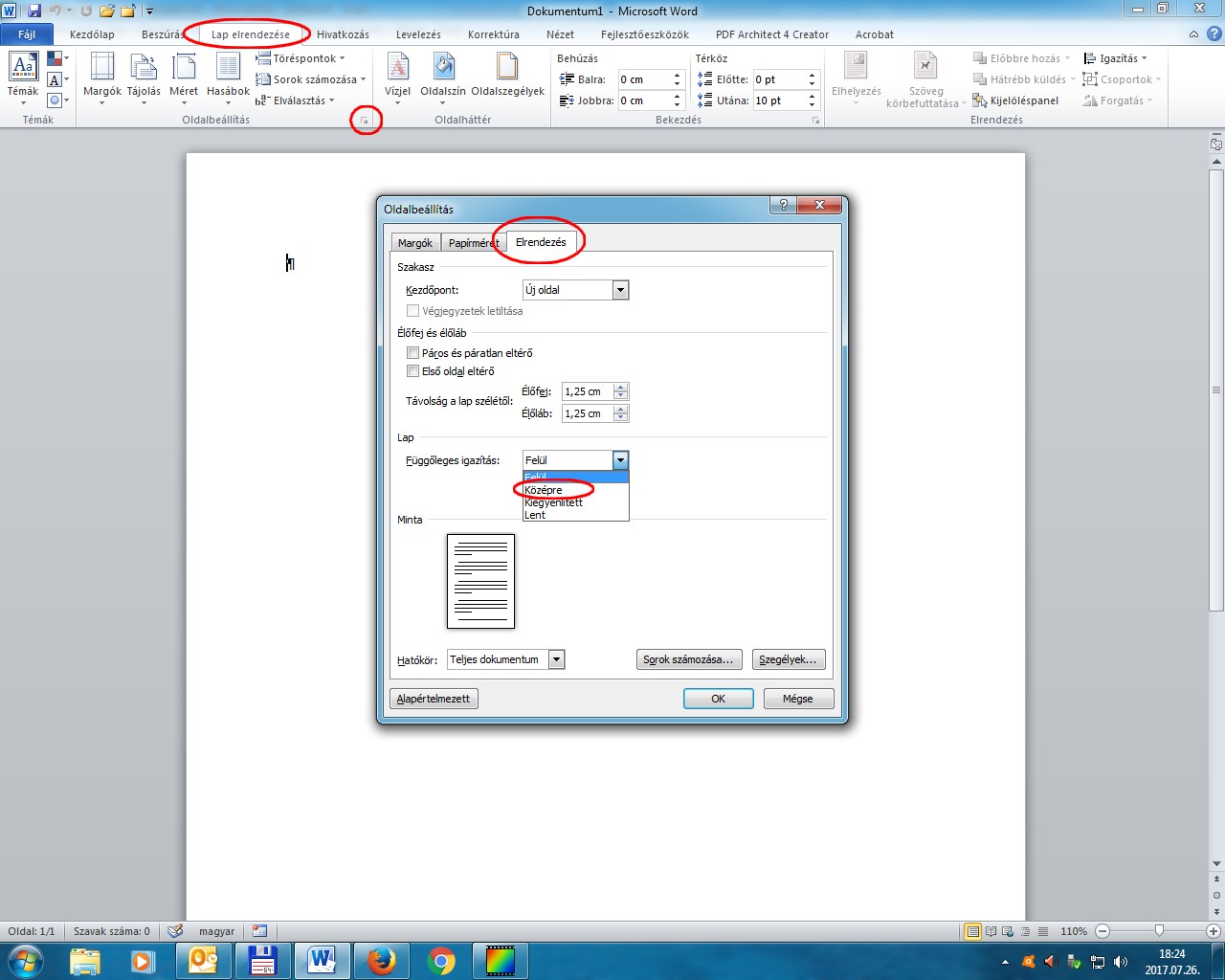Click the spell check status bar icon
The width and height of the screenshot is (1225, 980).
(x=175, y=930)
